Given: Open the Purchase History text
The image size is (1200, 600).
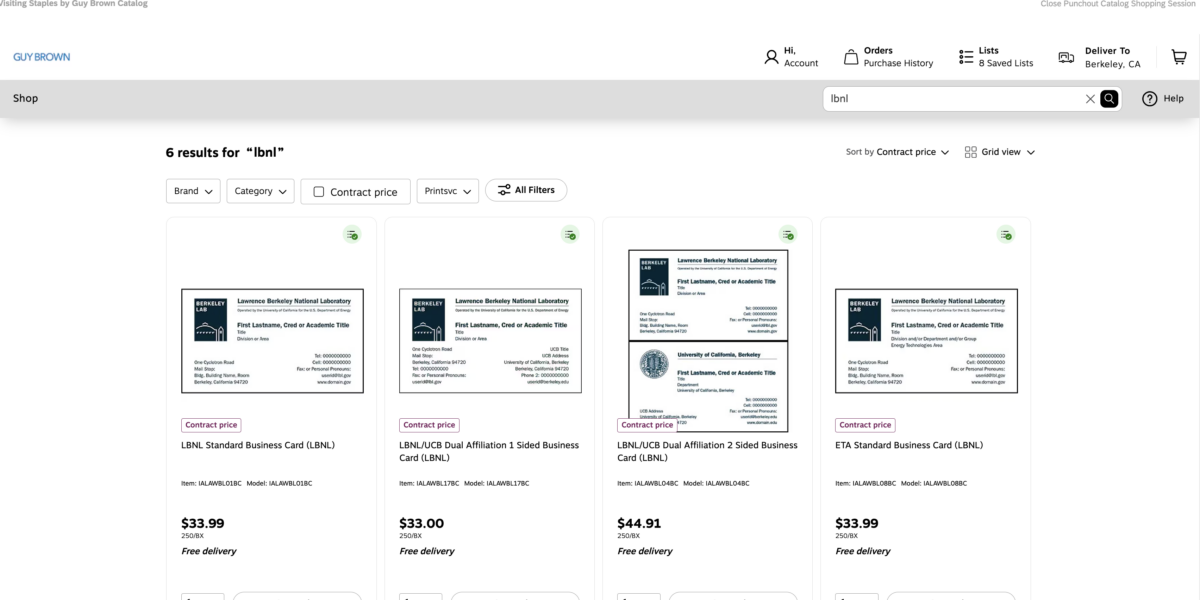Looking at the screenshot, I should point(899,63).
